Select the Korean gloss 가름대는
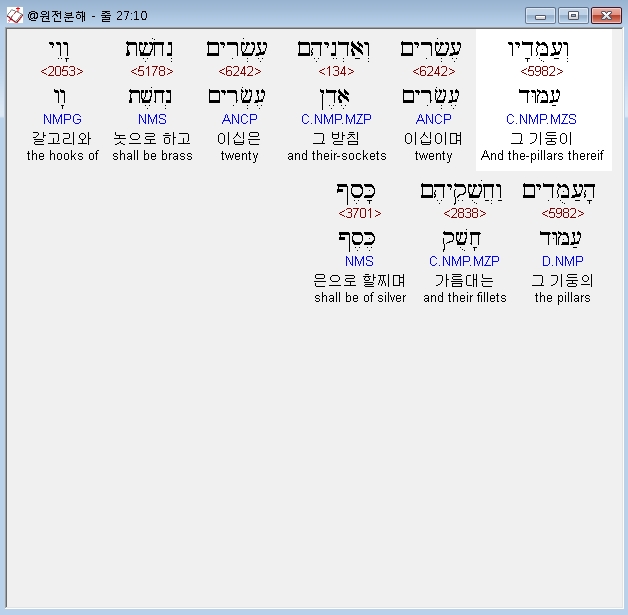The height and width of the screenshot is (615, 628). [x=465, y=281]
